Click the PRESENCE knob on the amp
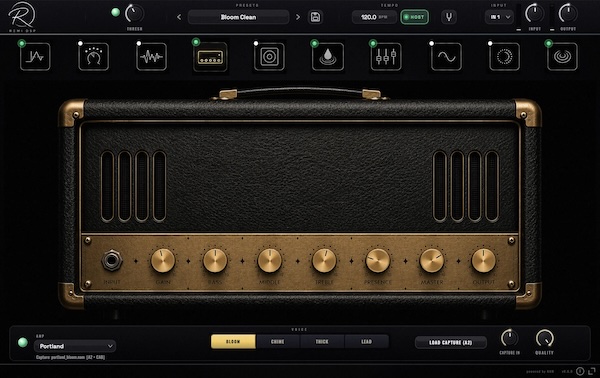The height and width of the screenshot is (378, 600). (378, 261)
